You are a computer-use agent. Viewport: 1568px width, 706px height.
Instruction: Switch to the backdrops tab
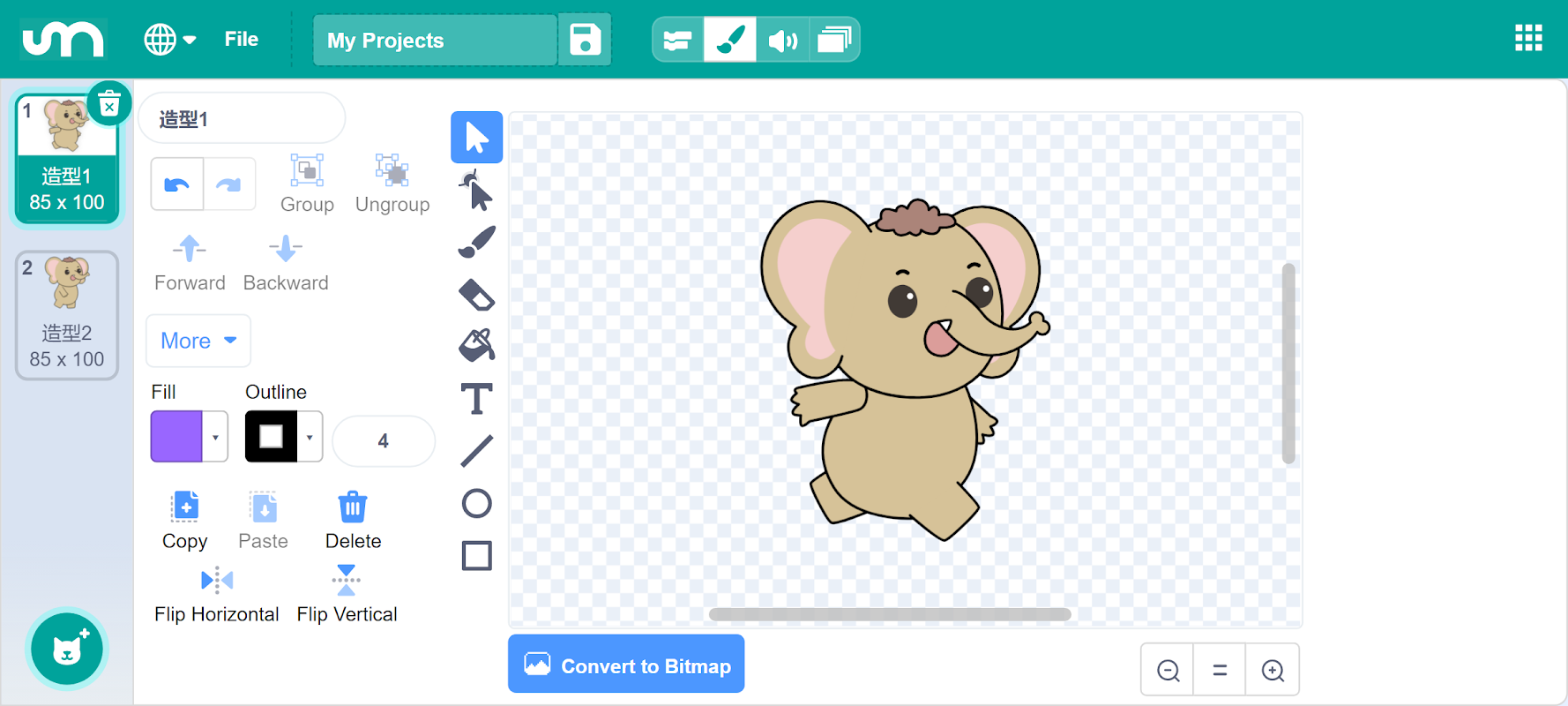pyautogui.click(x=834, y=40)
